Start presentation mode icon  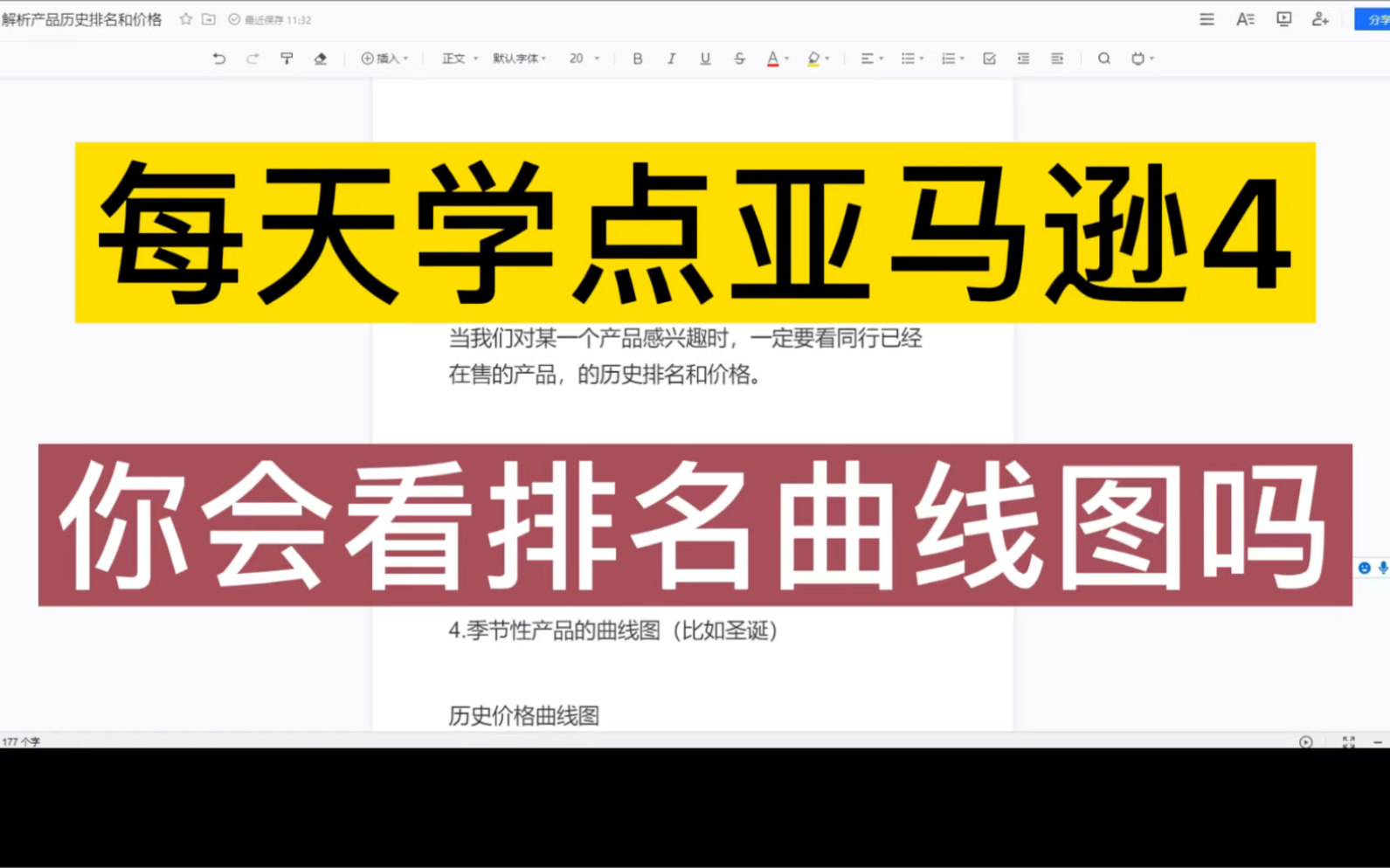tap(1283, 19)
